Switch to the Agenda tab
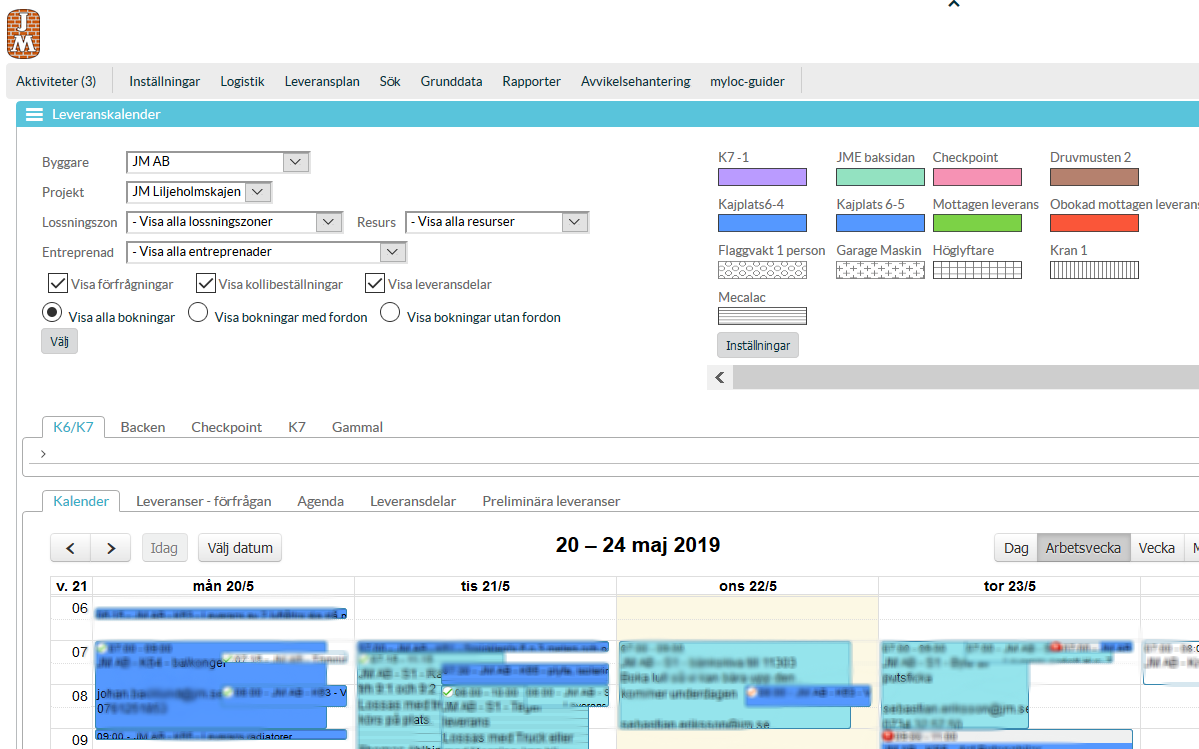1199x749 pixels. pos(320,501)
